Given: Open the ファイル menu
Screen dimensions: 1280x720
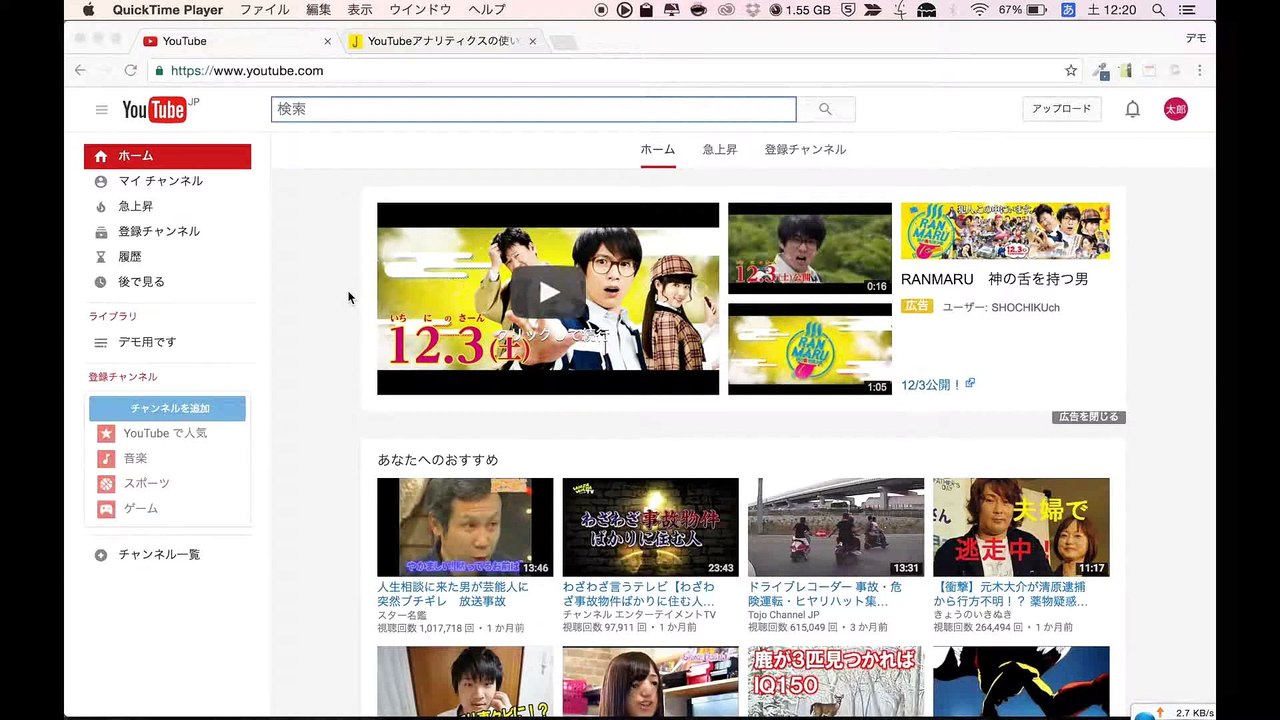Looking at the screenshot, I should (x=264, y=10).
